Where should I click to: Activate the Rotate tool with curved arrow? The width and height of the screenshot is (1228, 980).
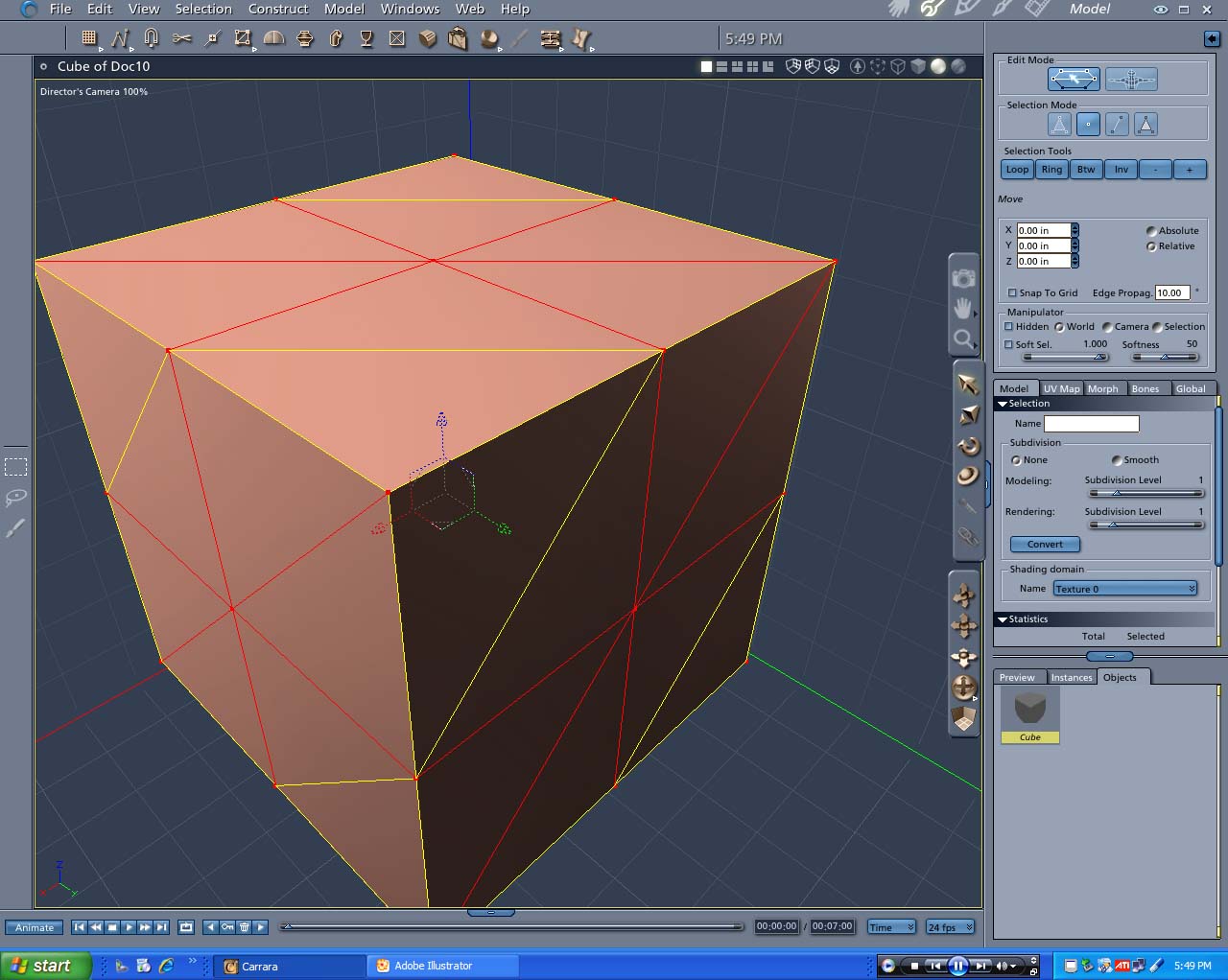coord(968,446)
